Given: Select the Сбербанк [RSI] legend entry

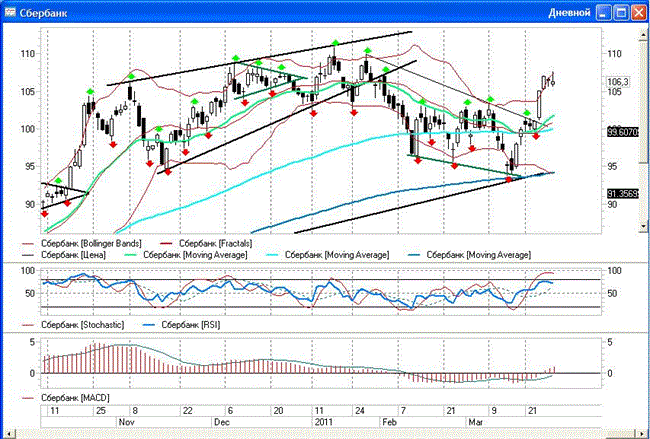Looking at the screenshot, I should tap(182, 325).
